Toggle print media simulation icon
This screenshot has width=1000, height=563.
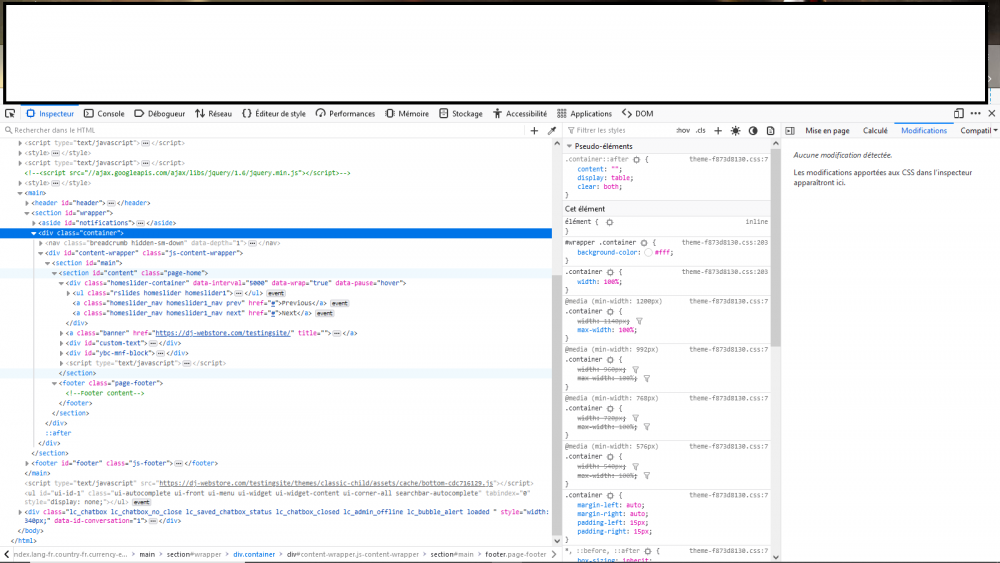(771, 130)
